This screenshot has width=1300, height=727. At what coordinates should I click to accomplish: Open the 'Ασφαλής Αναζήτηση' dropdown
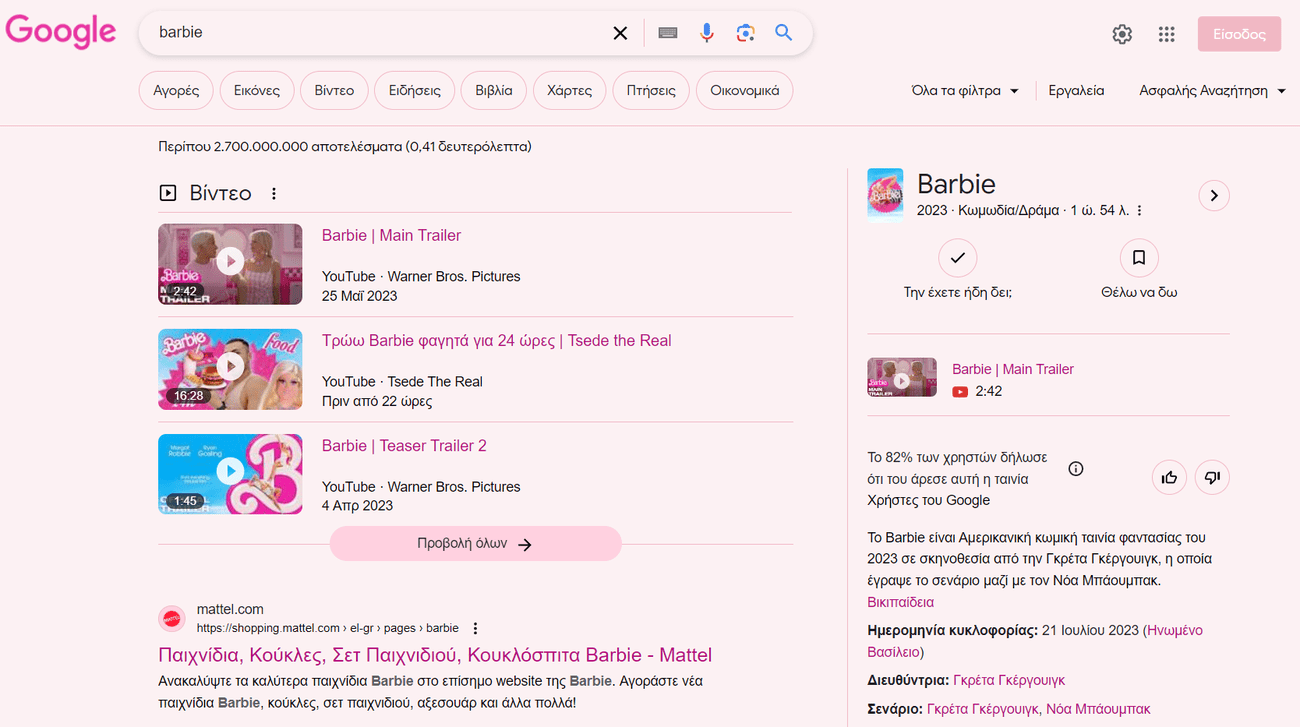[1210, 90]
